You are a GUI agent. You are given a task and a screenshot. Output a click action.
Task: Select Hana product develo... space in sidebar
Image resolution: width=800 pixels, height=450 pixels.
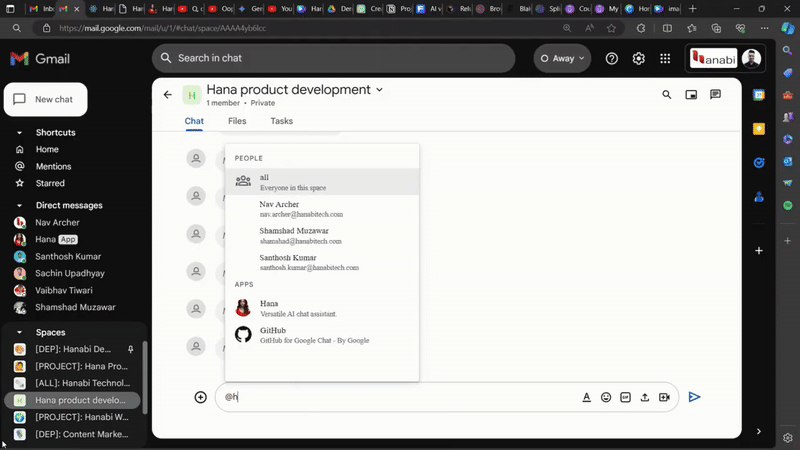click(72, 400)
